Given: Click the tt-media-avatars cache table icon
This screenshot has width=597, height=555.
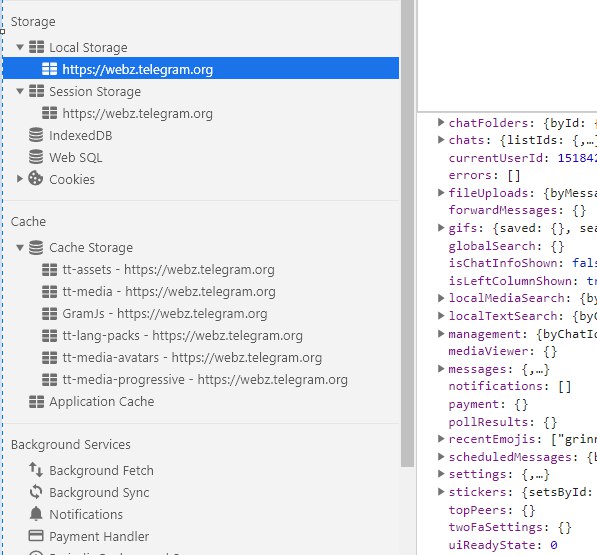Looking at the screenshot, I should (x=49, y=358).
